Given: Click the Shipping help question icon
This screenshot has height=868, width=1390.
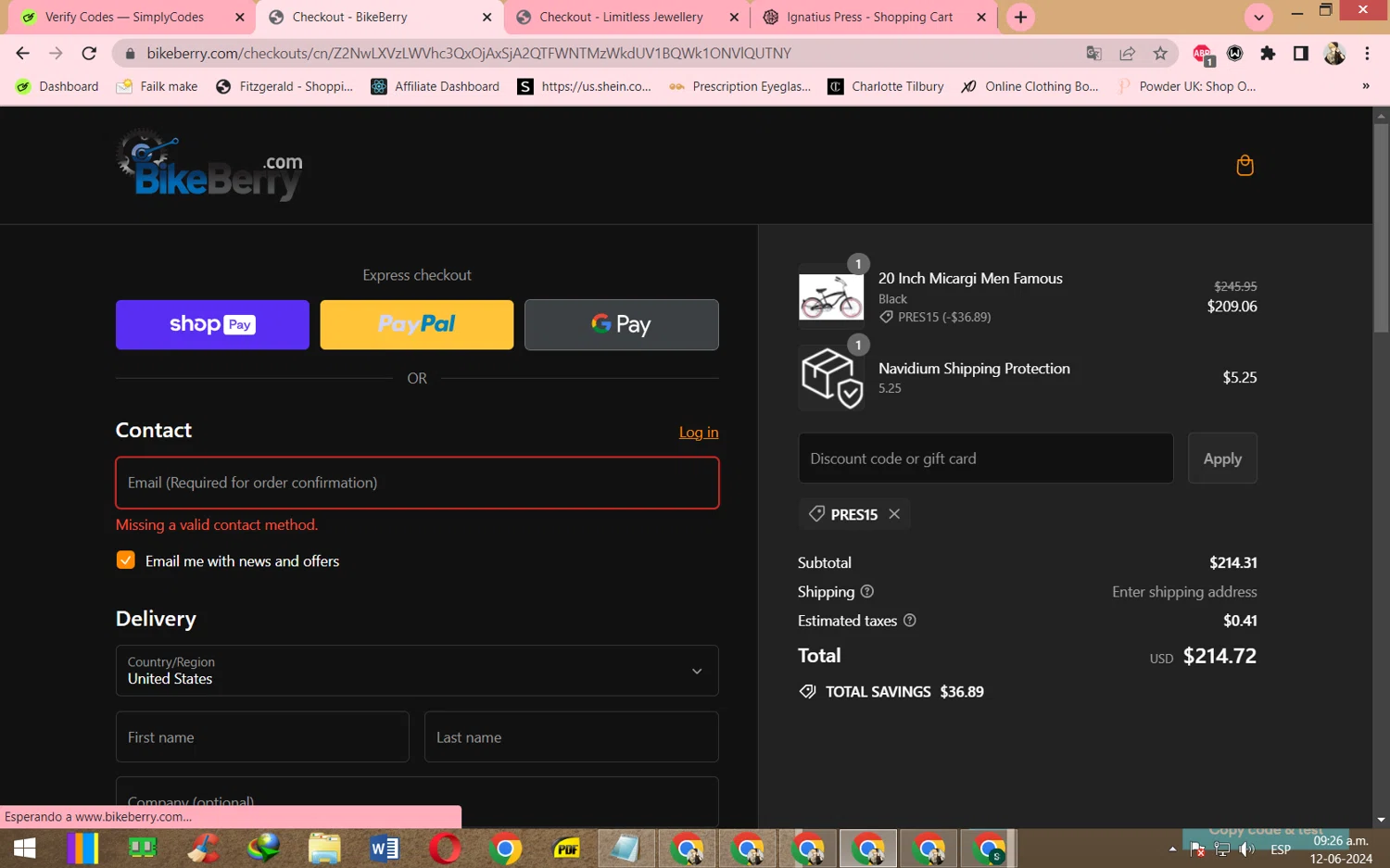Looking at the screenshot, I should click(867, 591).
